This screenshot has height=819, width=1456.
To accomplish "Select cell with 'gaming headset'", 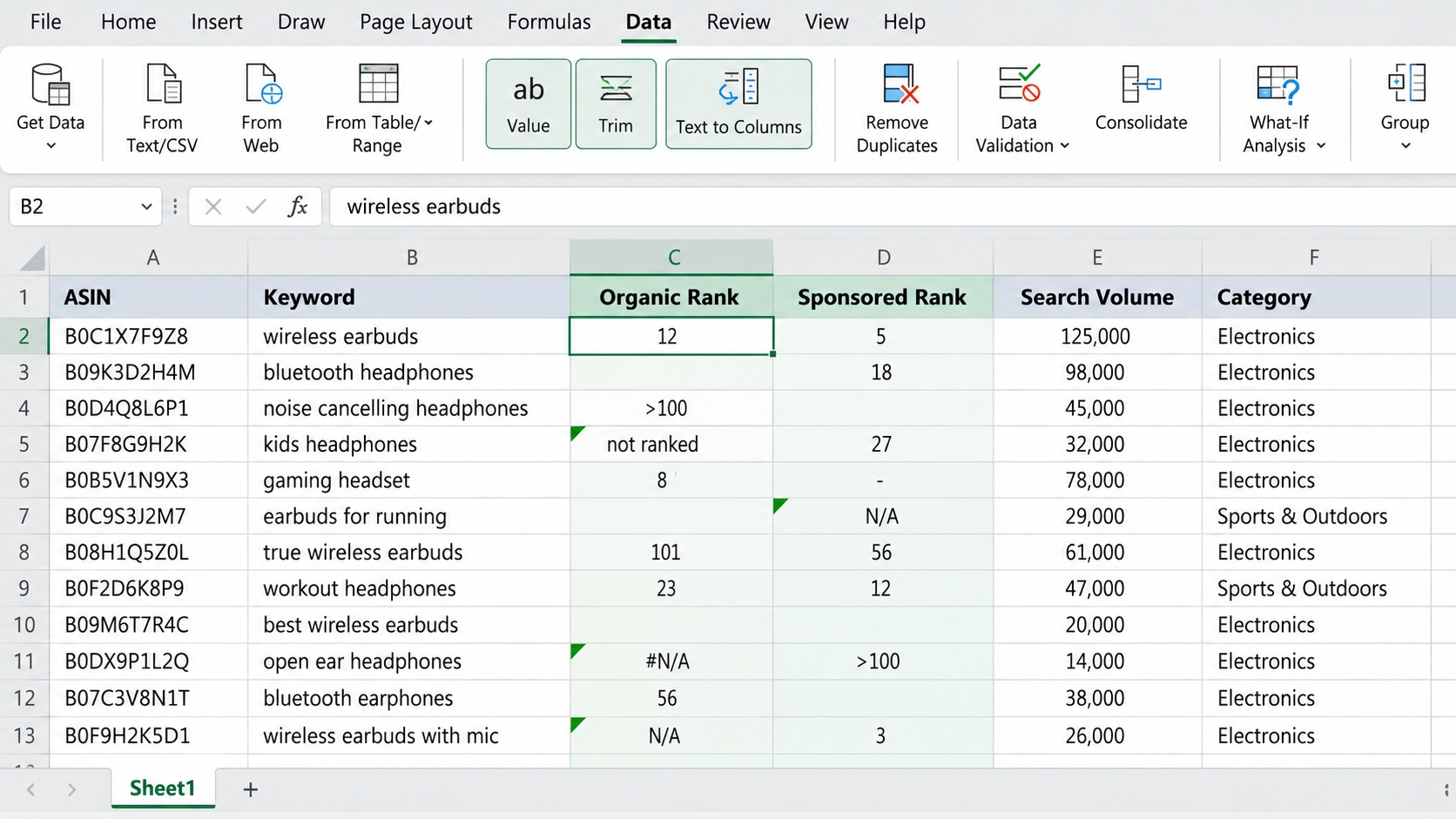I will (x=409, y=480).
